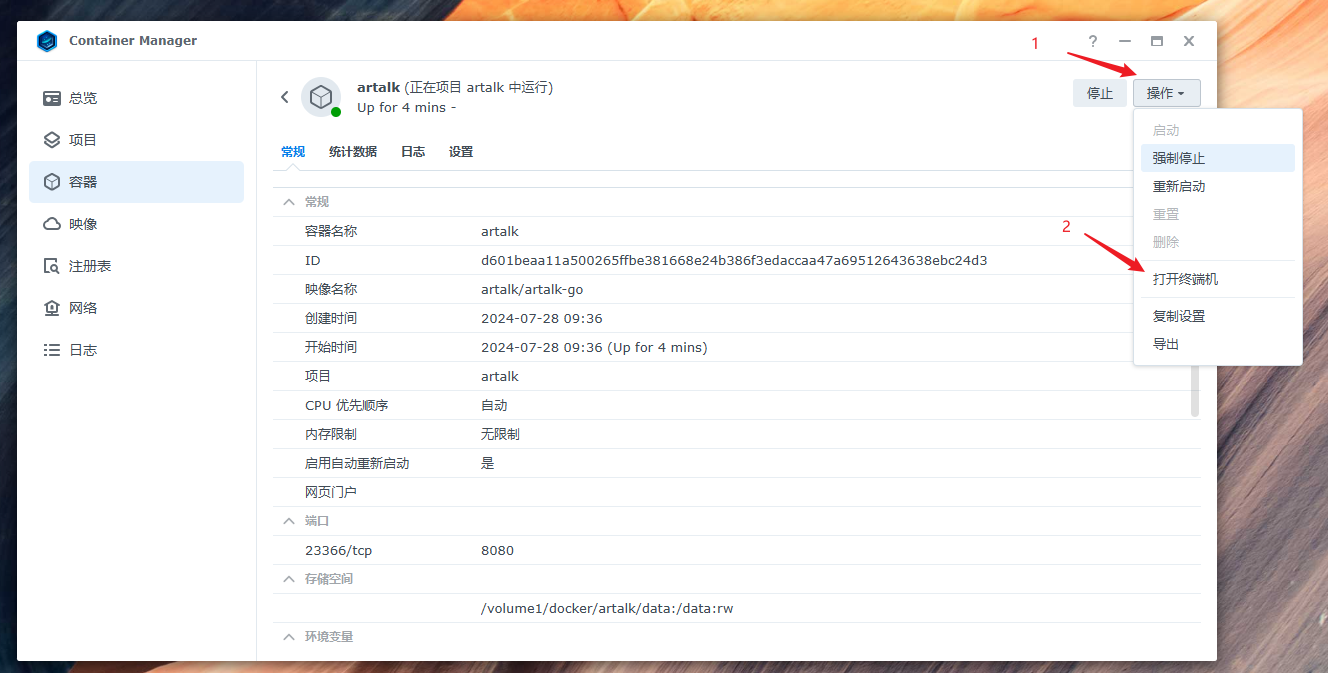This screenshot has height=673, width=1328.
Task: Open the 操作 action dropdown button
Action: tap(1166, 93)
